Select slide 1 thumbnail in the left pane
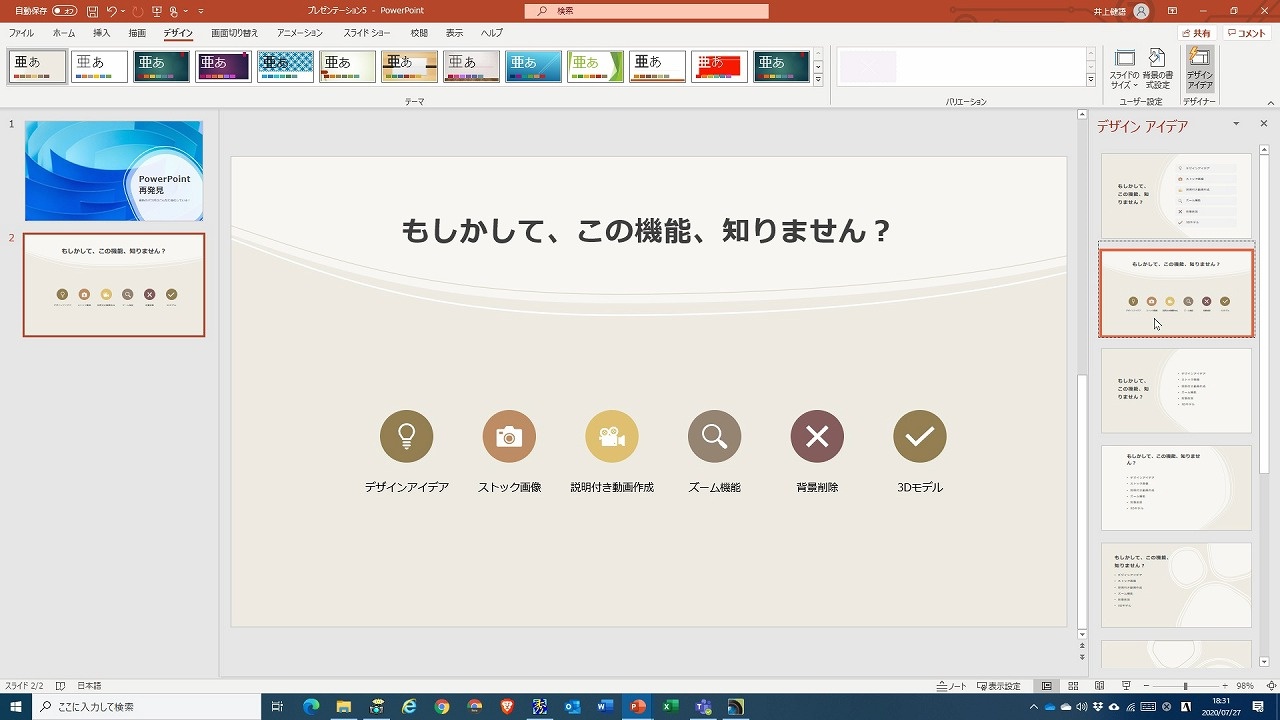1280x720 pixels. pyautogui.click(x=113, y=170)
